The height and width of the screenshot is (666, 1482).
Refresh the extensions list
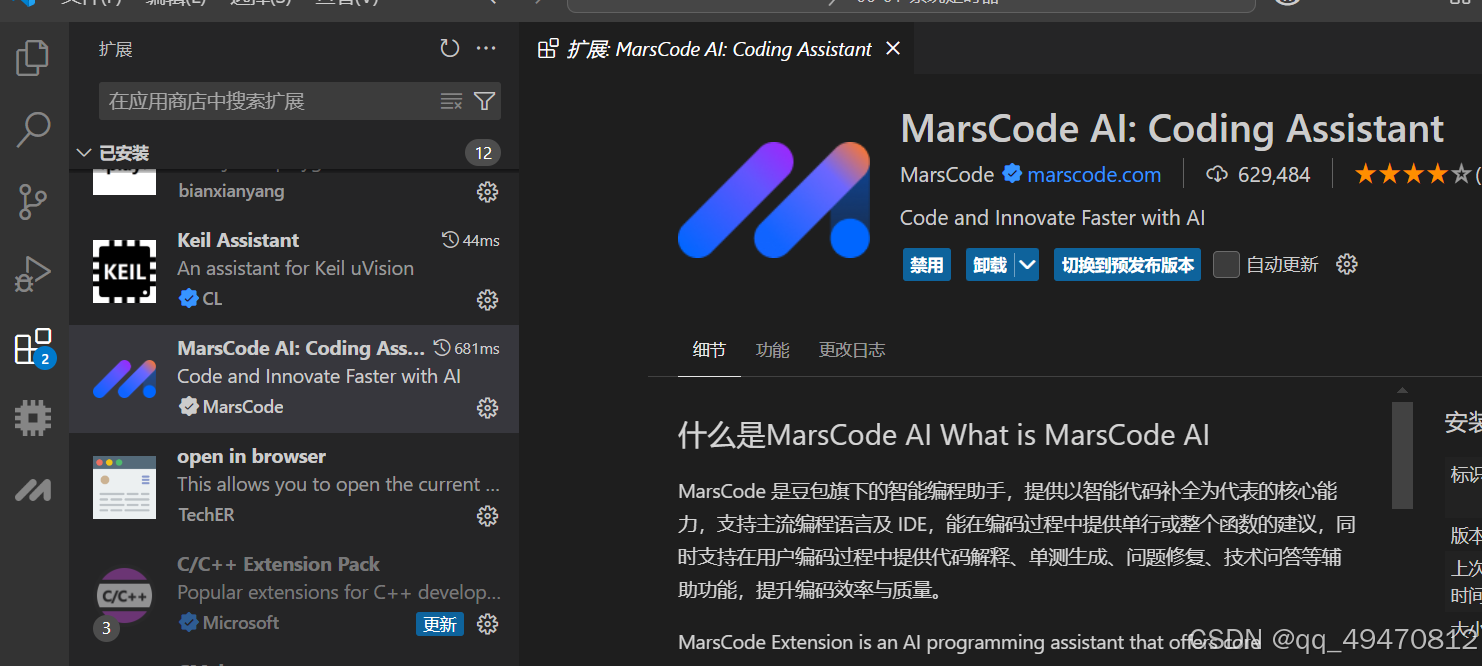point(450,48)
